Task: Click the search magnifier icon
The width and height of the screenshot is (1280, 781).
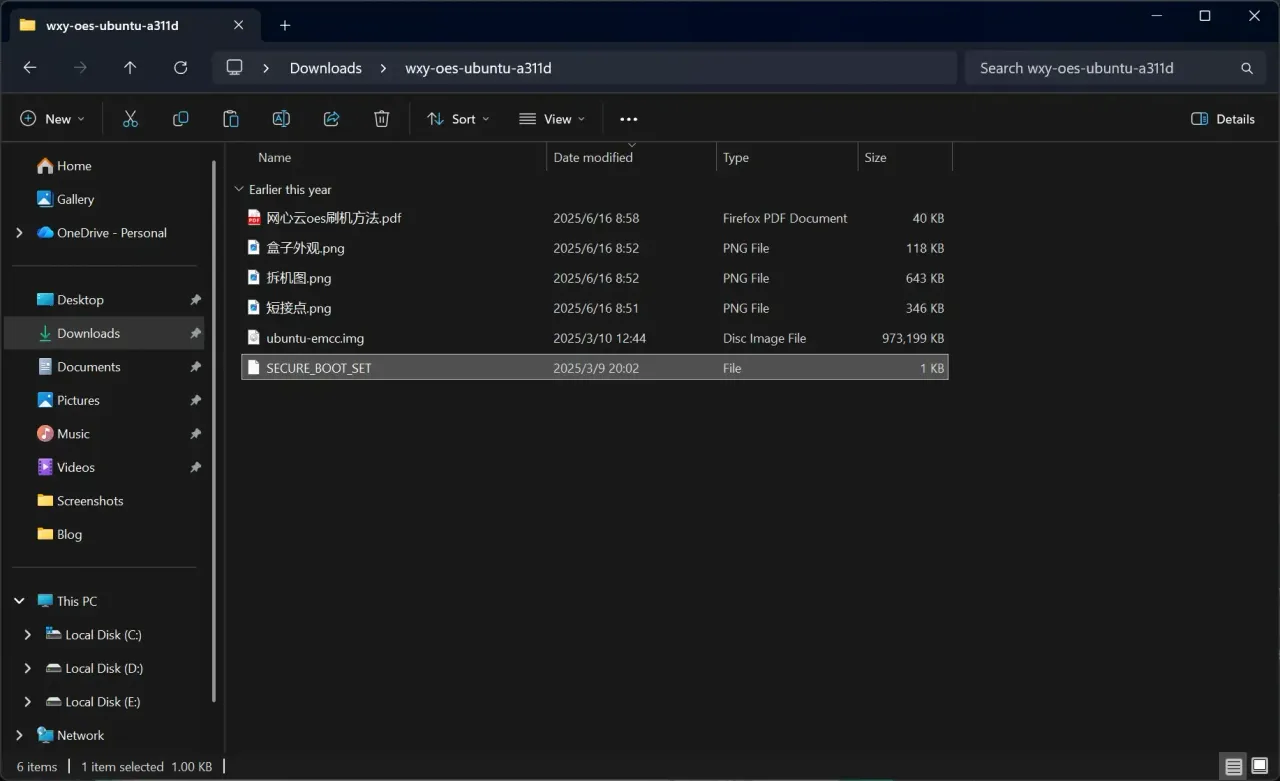Action: click(x=1247, y=68)
